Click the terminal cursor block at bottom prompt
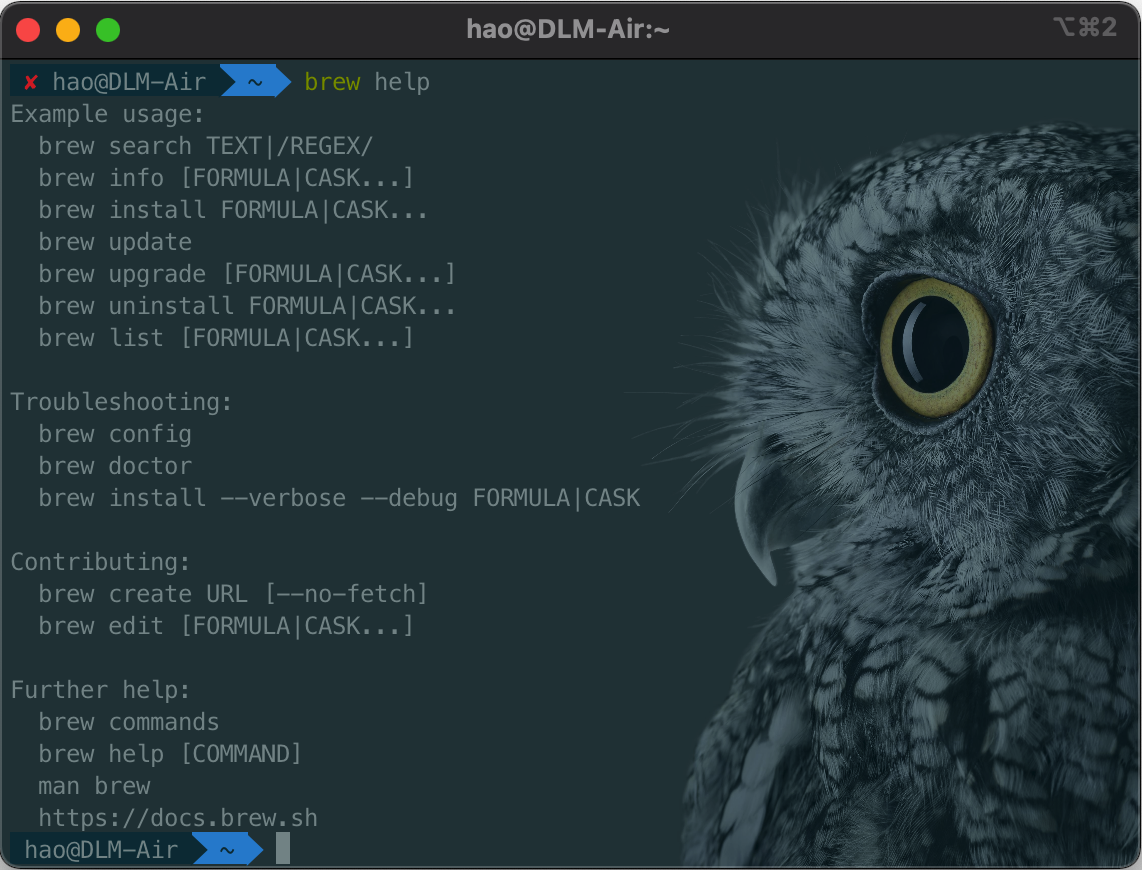 pyautogui.click(x=283, y=848)
